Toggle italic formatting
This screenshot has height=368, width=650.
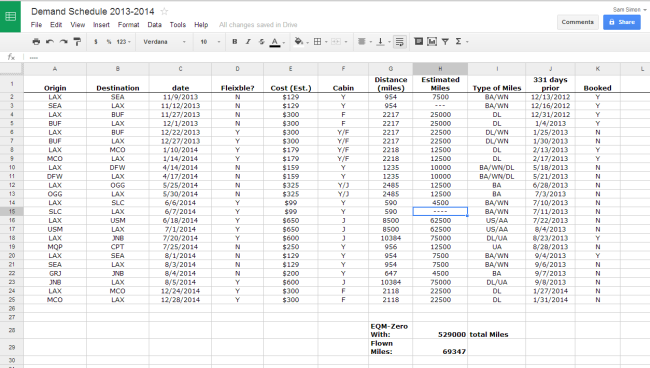(248, 41)
